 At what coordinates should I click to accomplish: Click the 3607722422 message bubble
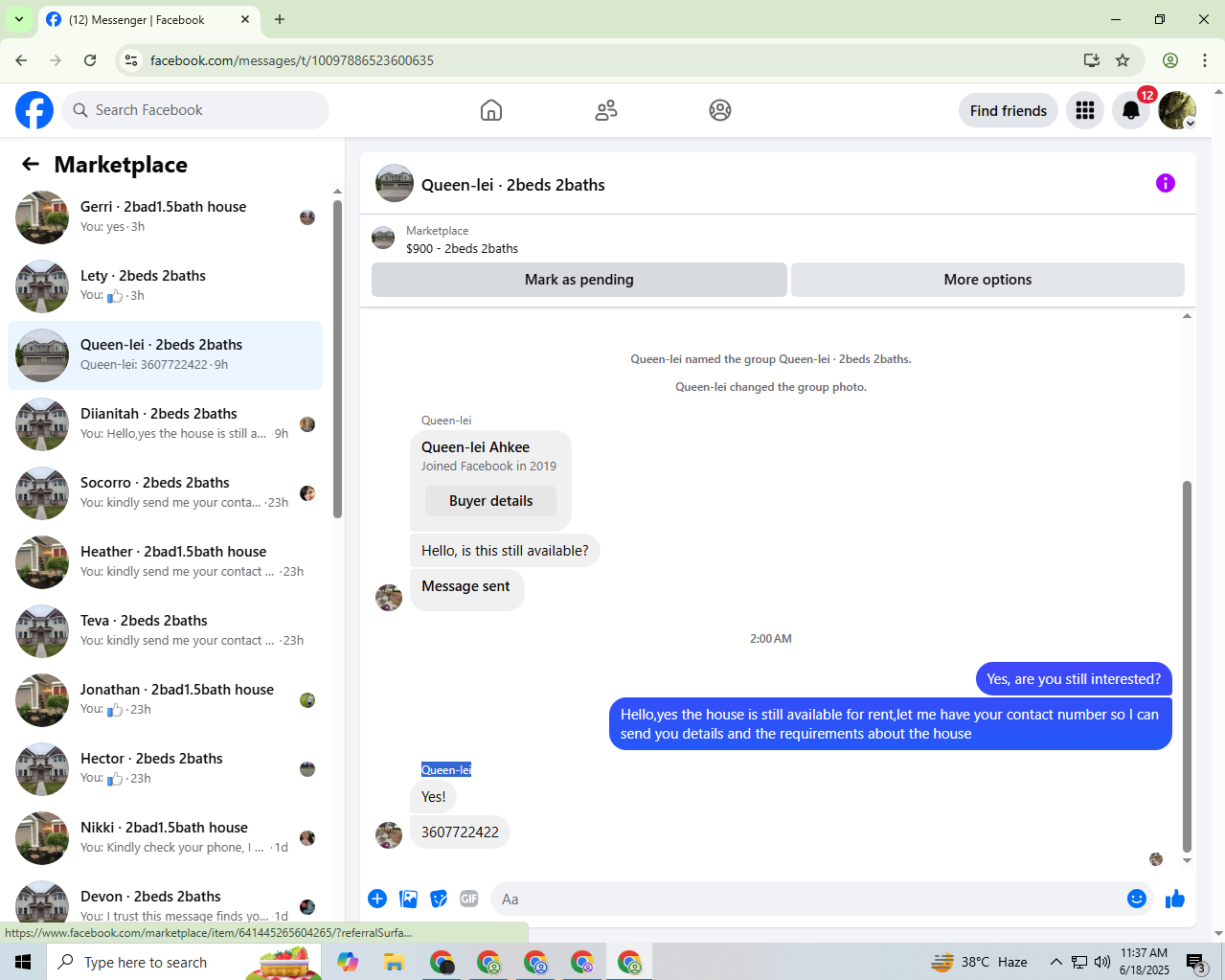(x=460, y=832)
